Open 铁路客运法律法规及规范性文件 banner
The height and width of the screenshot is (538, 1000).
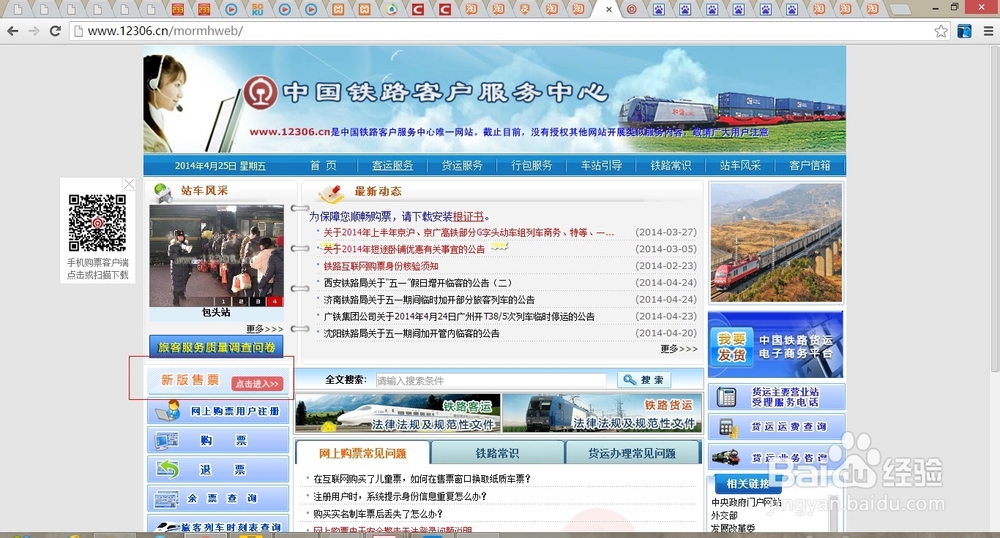click(x=398, y=413)
